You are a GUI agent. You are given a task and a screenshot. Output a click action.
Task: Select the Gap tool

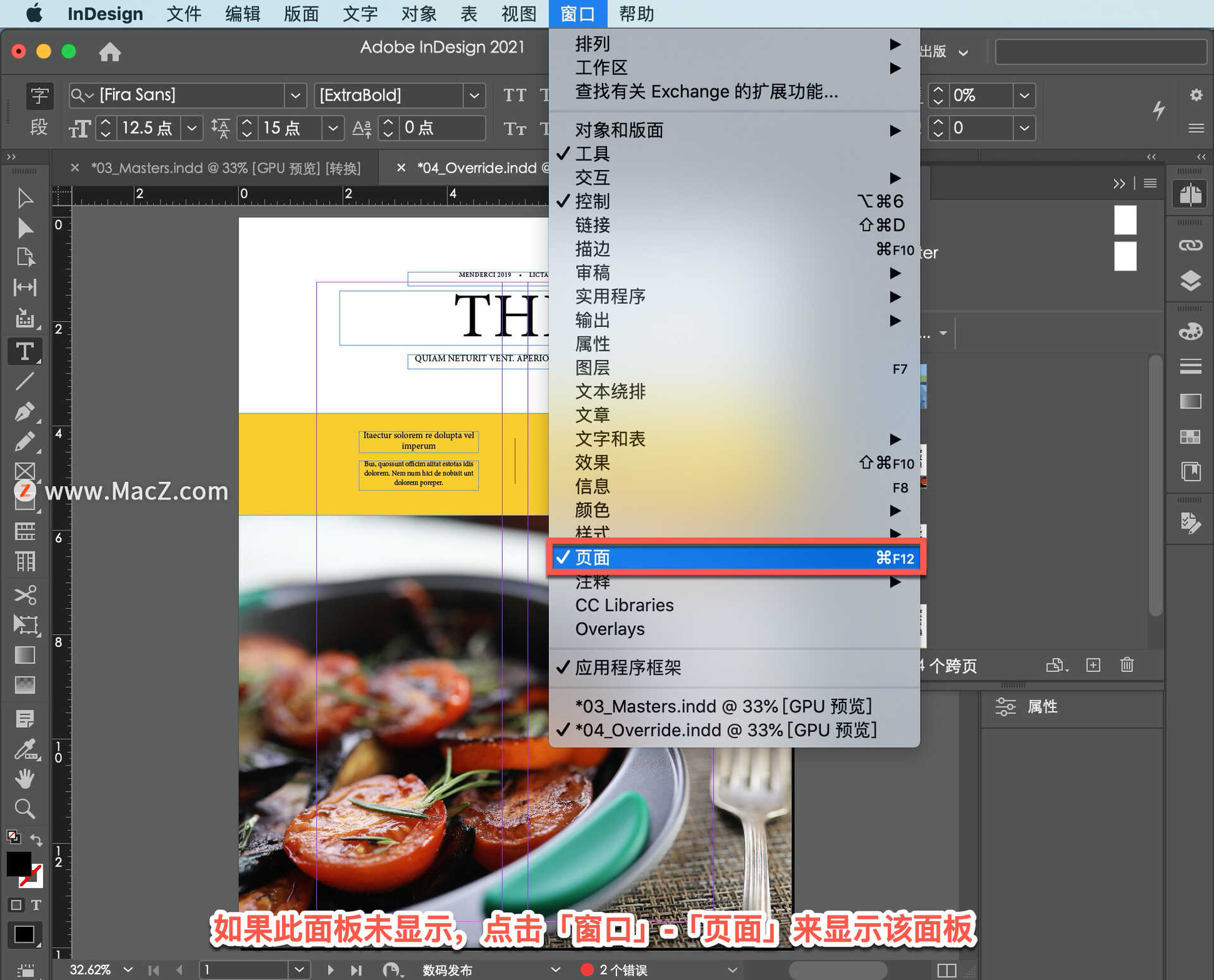(x=25, y=288)
